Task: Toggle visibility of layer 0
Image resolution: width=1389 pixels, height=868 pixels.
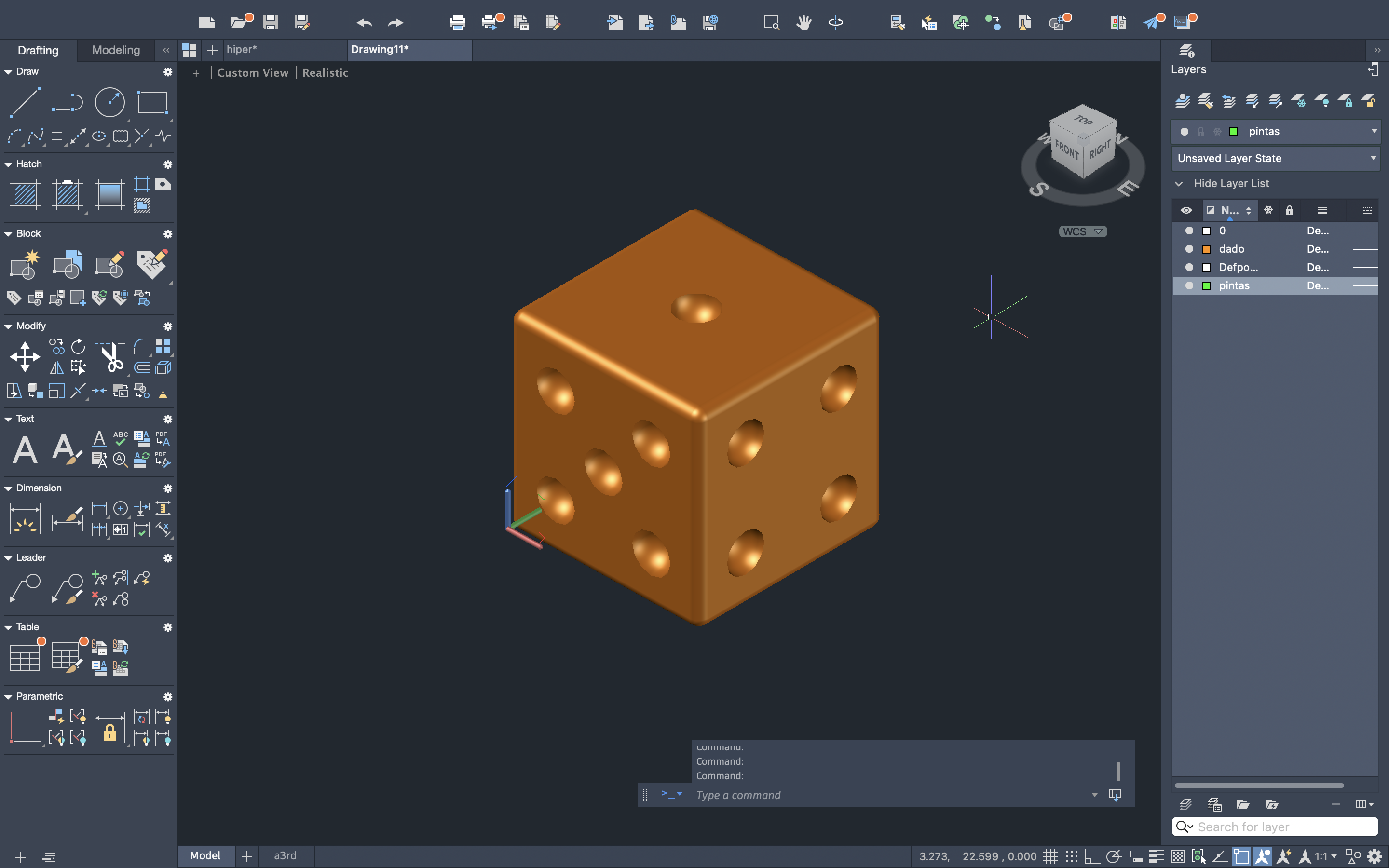Action: click(1189, 230)
